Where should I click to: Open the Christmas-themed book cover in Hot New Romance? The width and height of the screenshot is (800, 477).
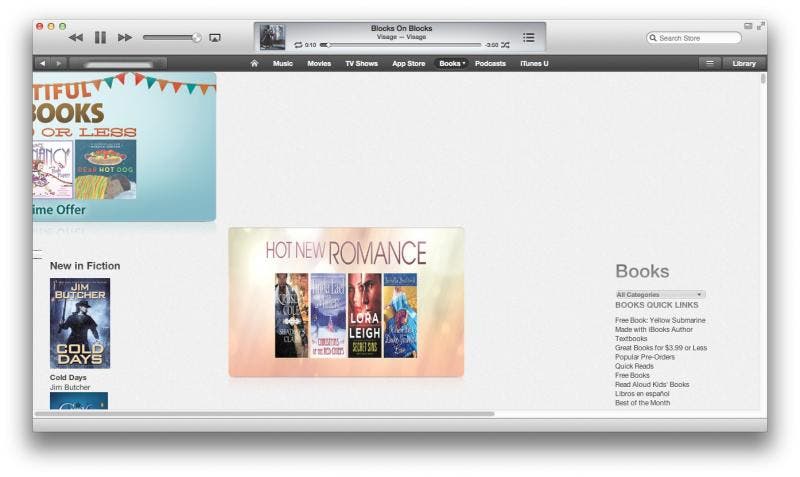(328, 315)
